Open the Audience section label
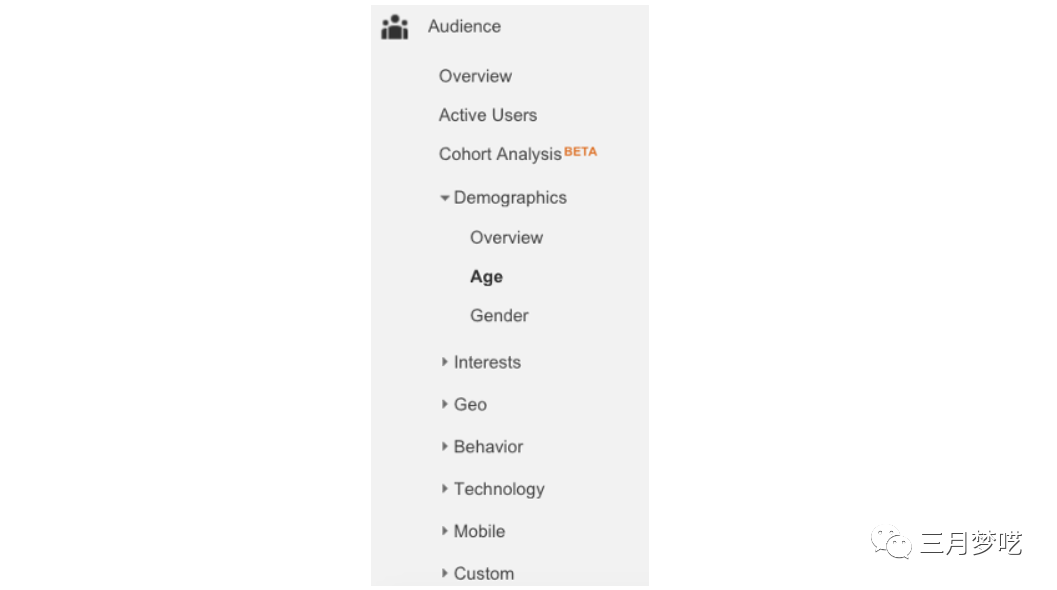1057x590 pixels. tap(464, 27)
